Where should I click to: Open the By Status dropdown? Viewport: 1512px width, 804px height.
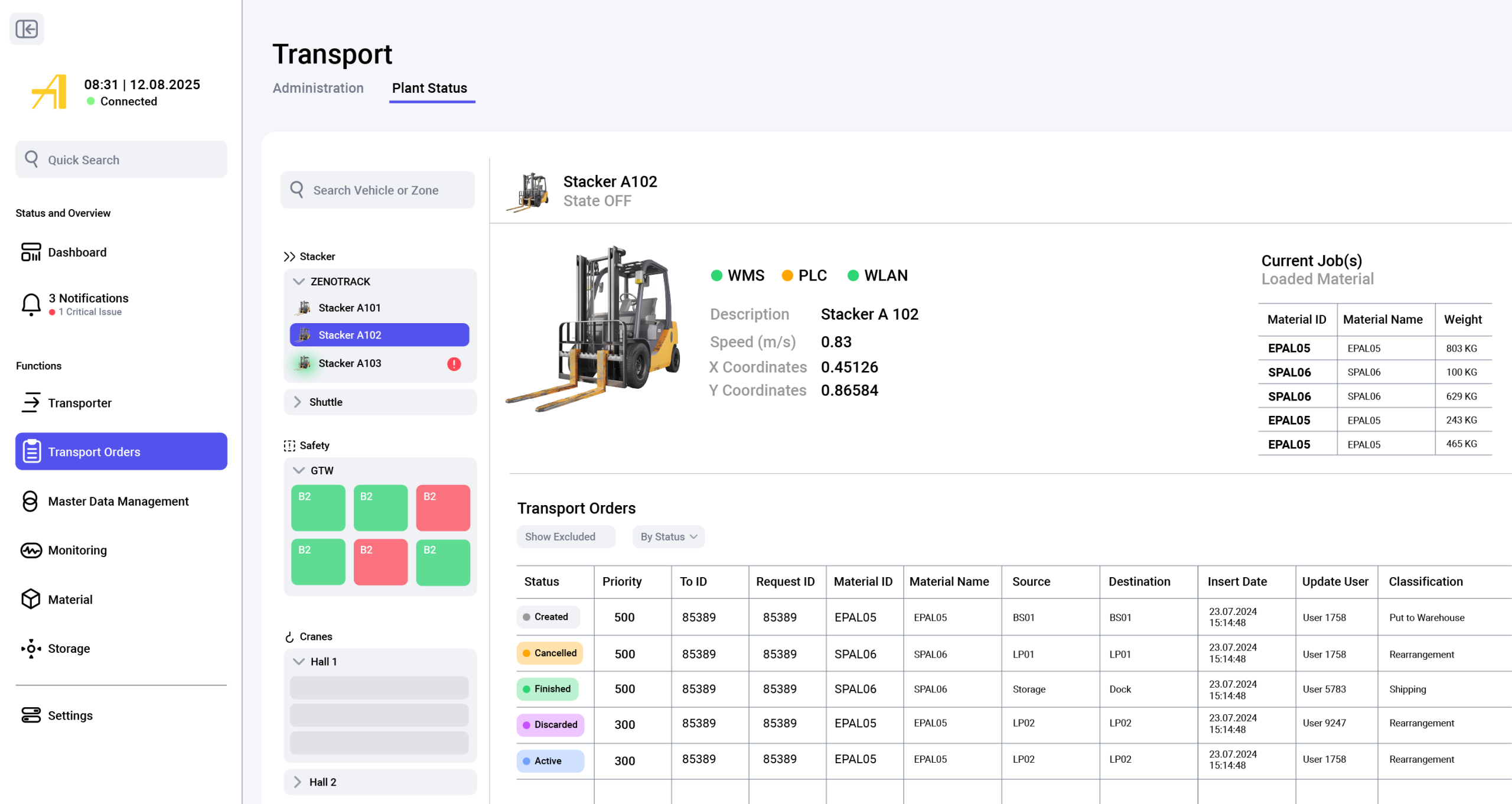(668, 537)
